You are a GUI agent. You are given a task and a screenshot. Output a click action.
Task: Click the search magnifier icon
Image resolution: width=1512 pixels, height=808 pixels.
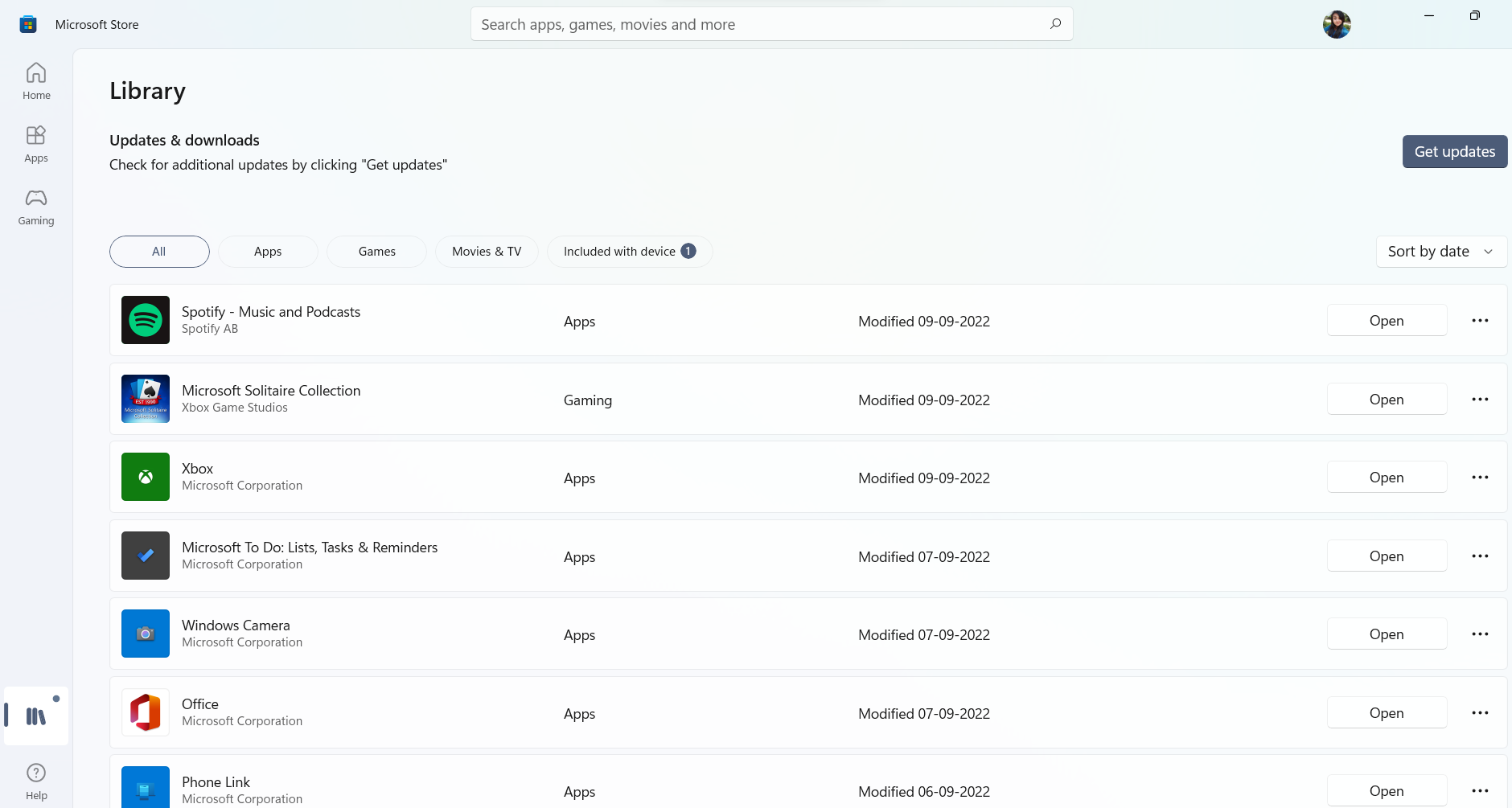pyautogui.click(x=1055, y=24)
